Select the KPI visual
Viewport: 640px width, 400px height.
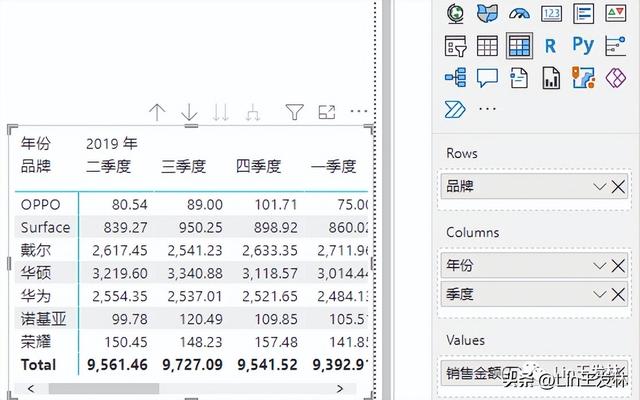pyautogui.click(x=616, y=13)
